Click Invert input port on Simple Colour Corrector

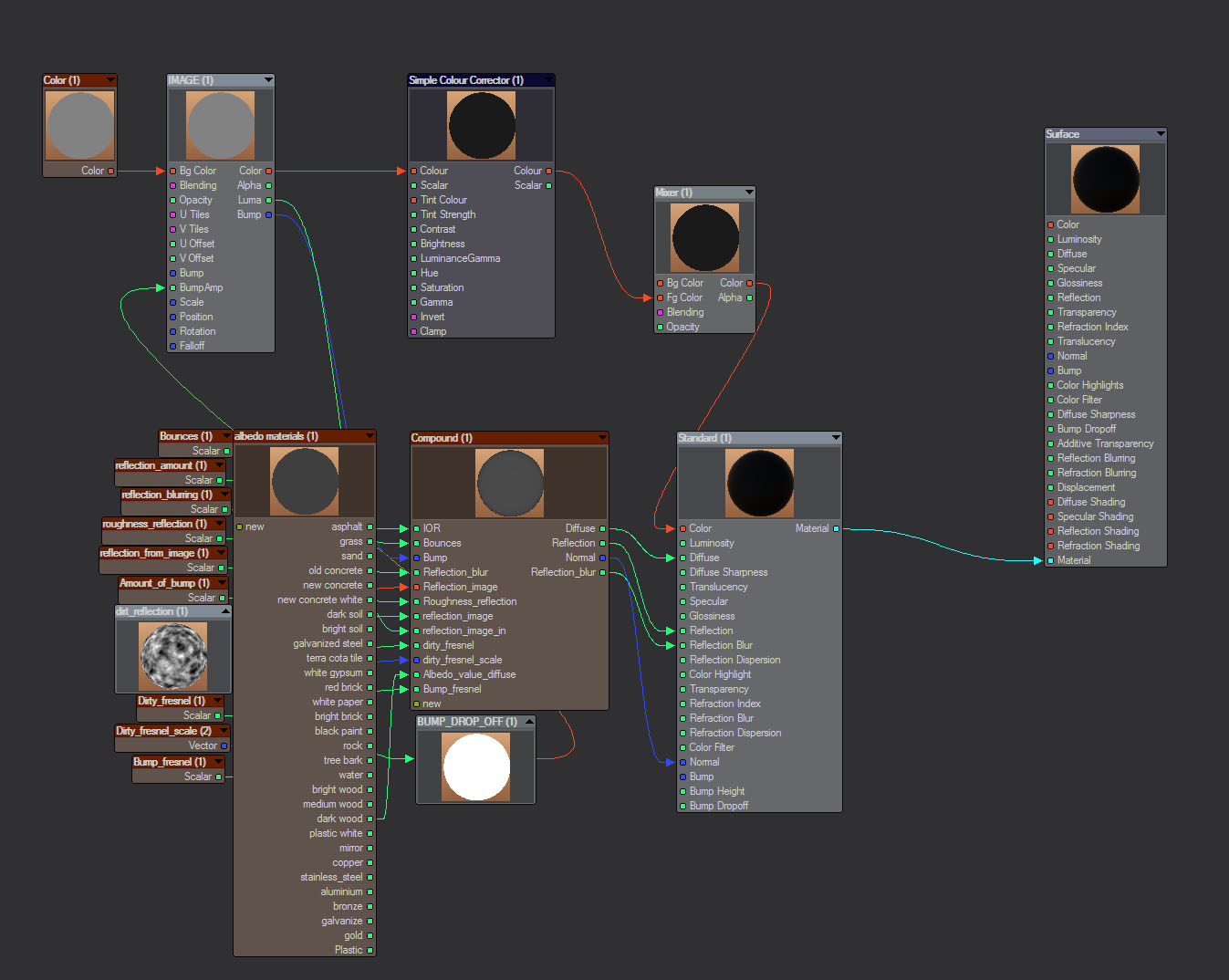413,317
